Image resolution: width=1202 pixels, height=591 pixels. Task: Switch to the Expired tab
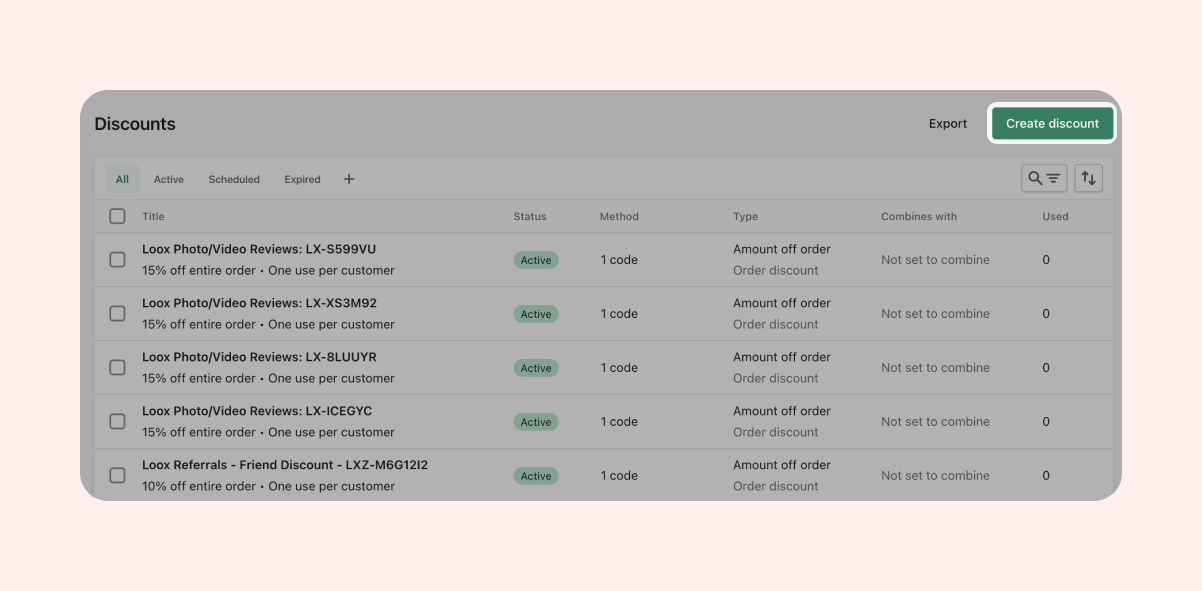click(302, 179)
